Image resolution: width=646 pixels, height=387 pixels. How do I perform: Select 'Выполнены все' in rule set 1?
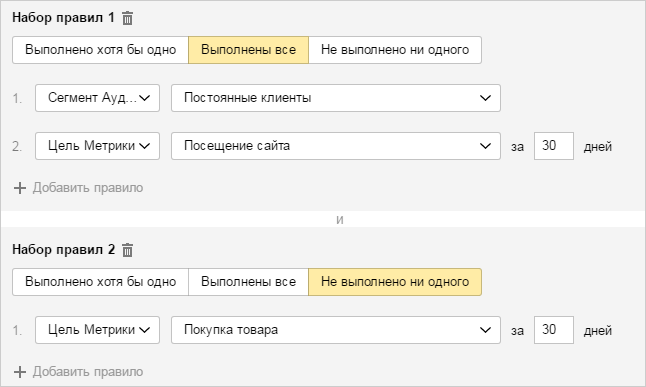point(248,50)
